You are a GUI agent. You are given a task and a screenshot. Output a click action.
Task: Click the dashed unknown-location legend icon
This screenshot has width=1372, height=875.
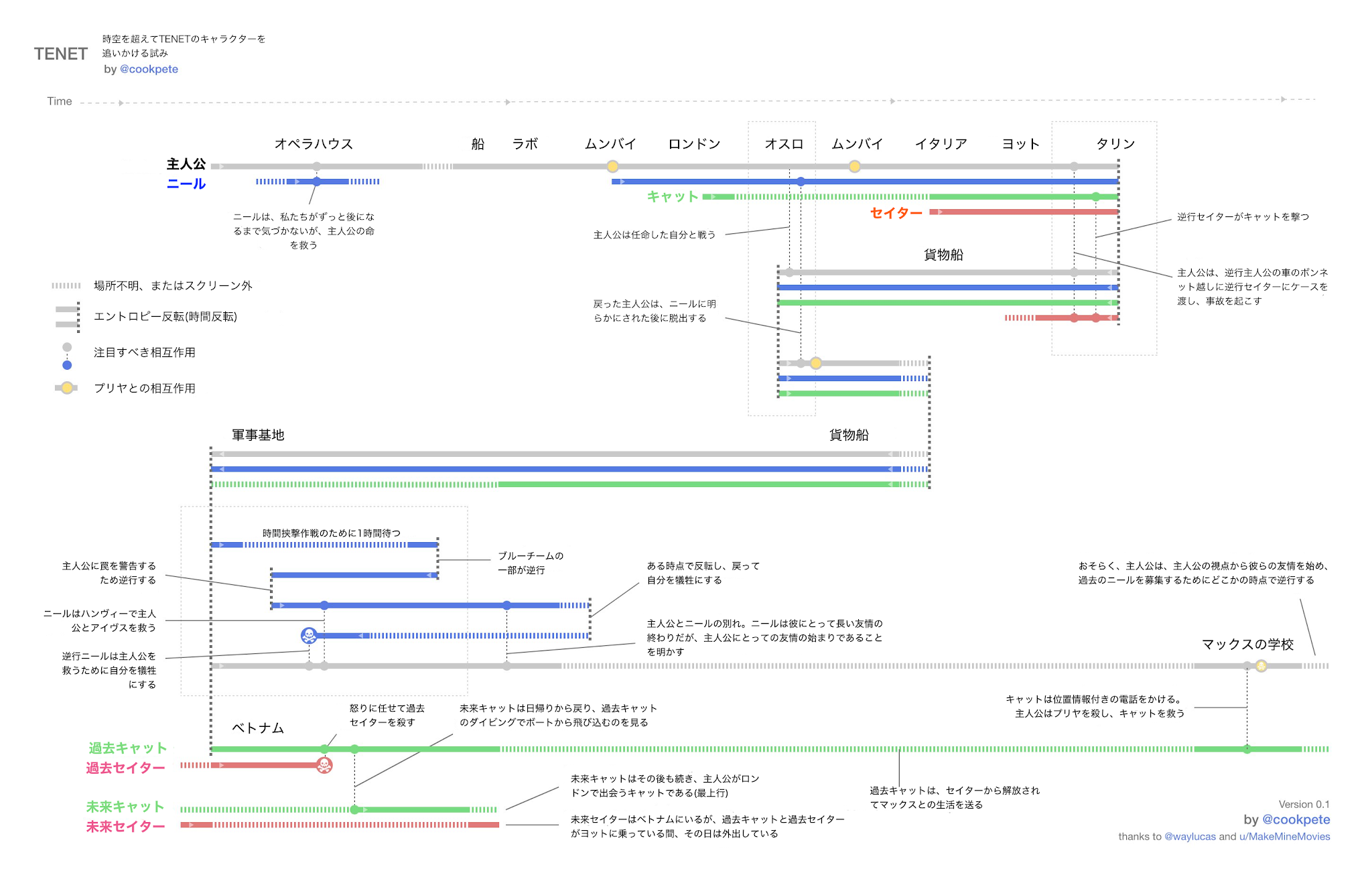tap(66, 285)
